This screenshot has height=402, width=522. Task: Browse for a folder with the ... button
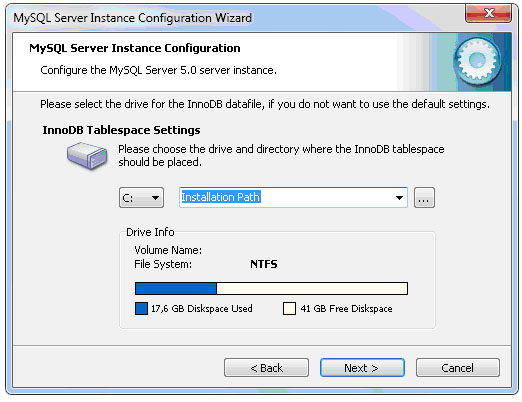click(424, 198)
